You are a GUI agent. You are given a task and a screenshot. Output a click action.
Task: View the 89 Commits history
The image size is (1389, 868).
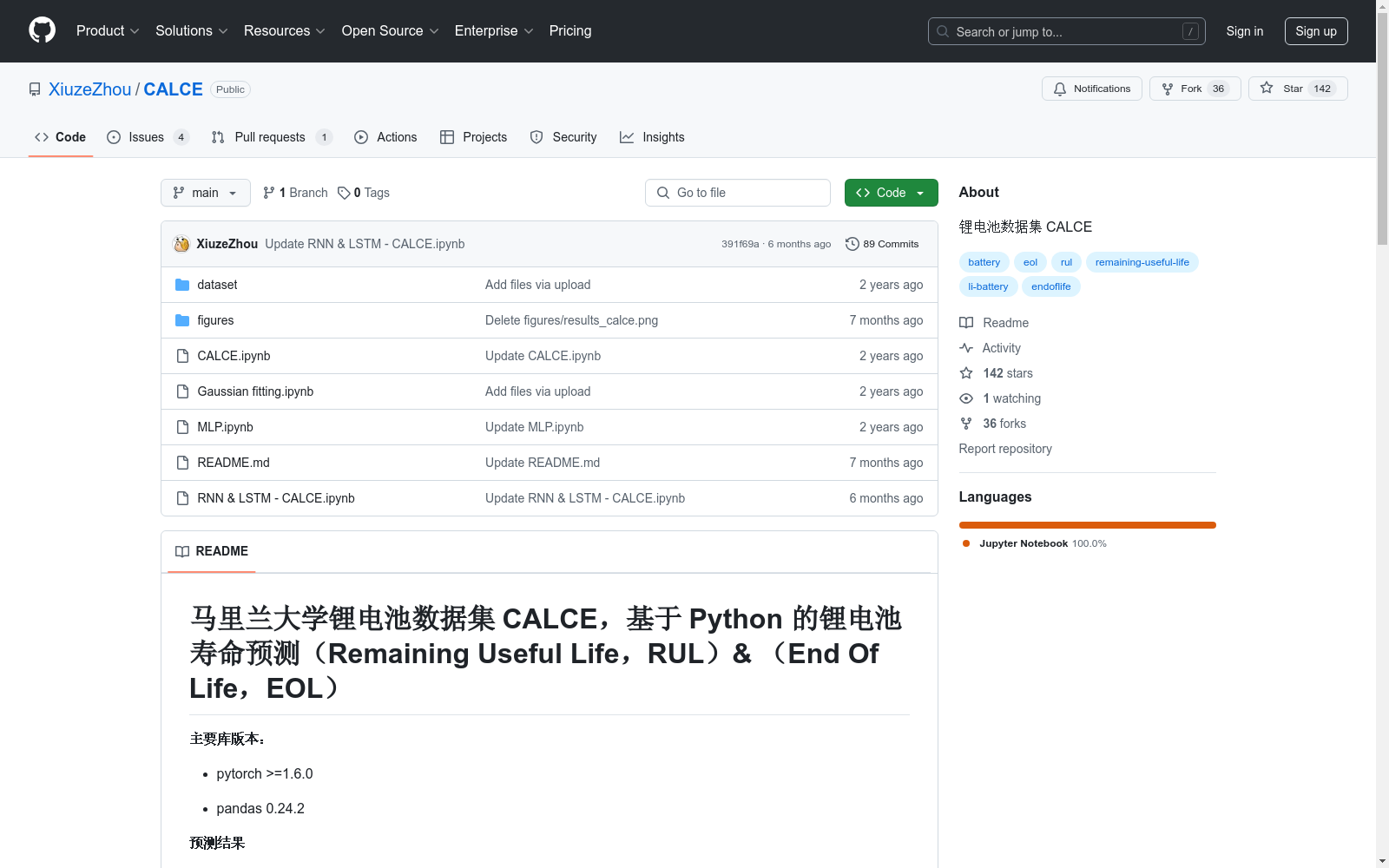click(x=882, y=244)
